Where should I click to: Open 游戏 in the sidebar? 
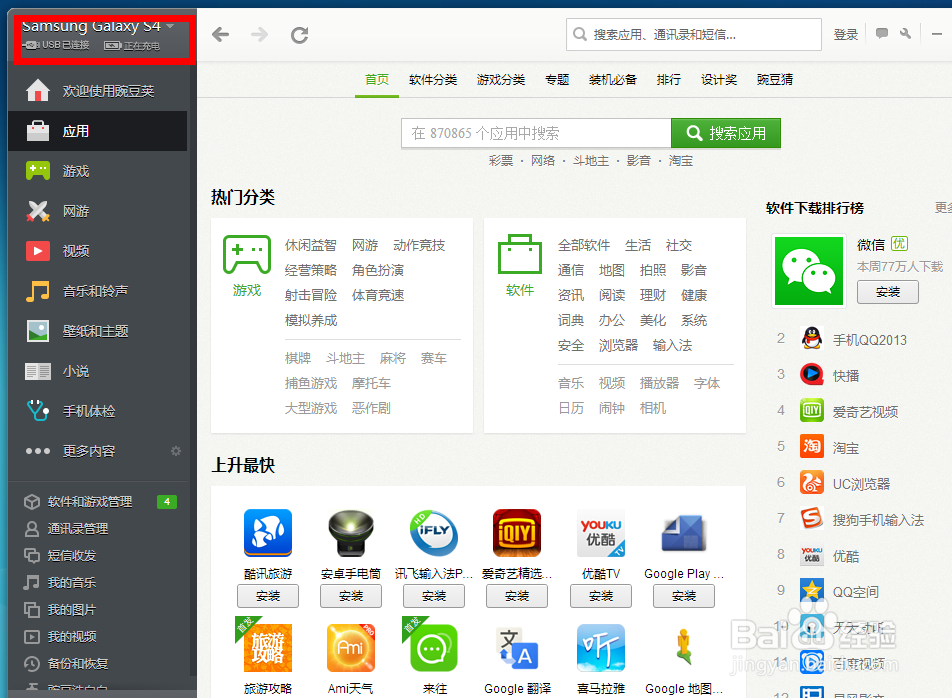click(x=97, y=171)
